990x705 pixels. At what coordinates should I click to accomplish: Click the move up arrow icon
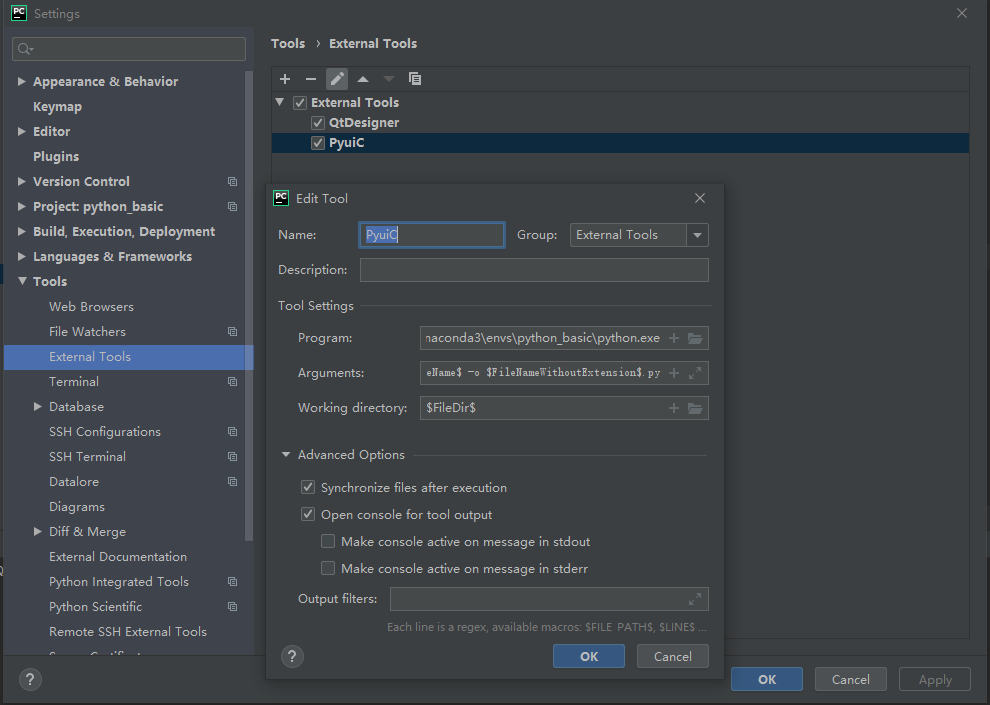[x=363, y=79]
